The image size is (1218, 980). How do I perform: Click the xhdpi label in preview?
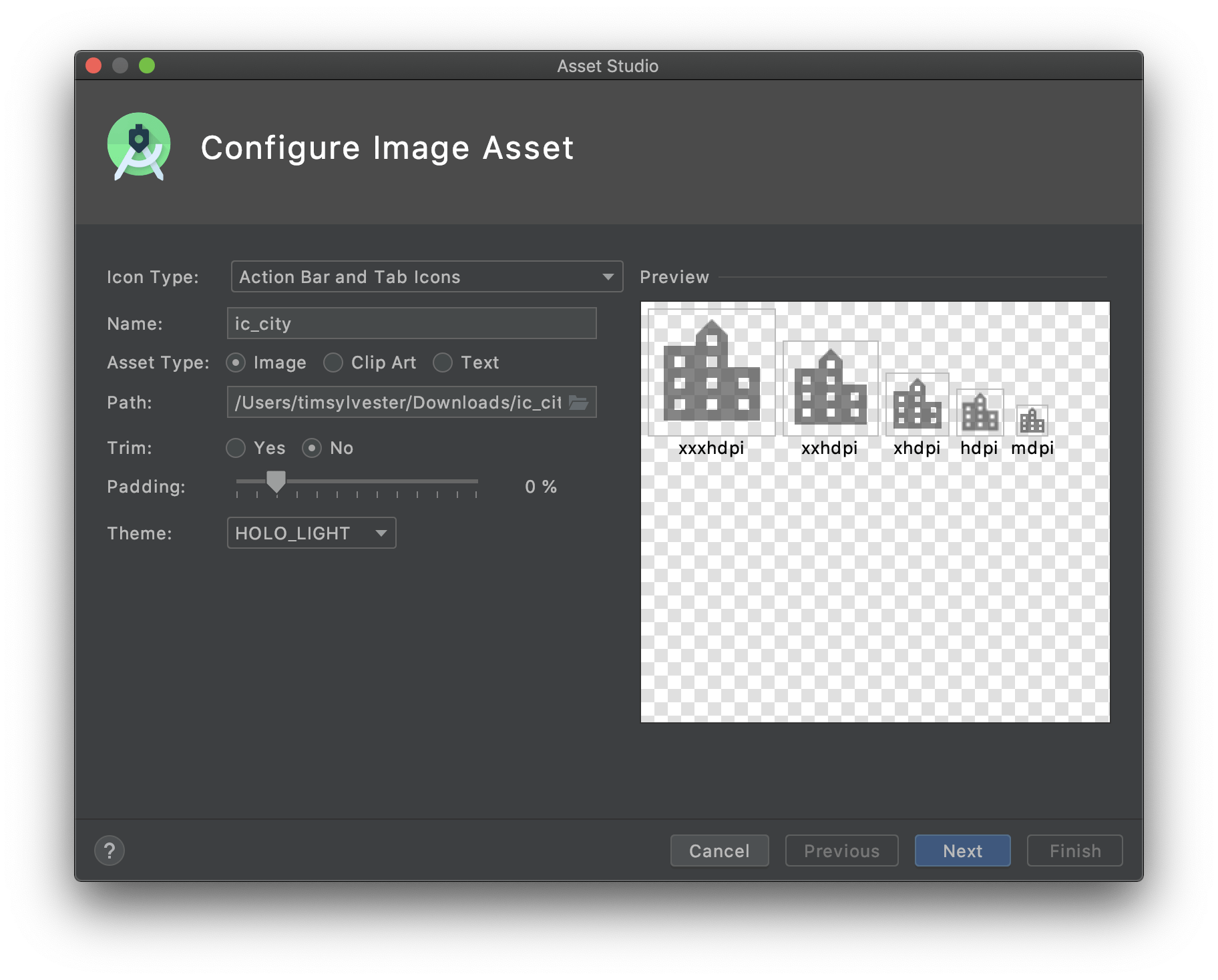917,448
